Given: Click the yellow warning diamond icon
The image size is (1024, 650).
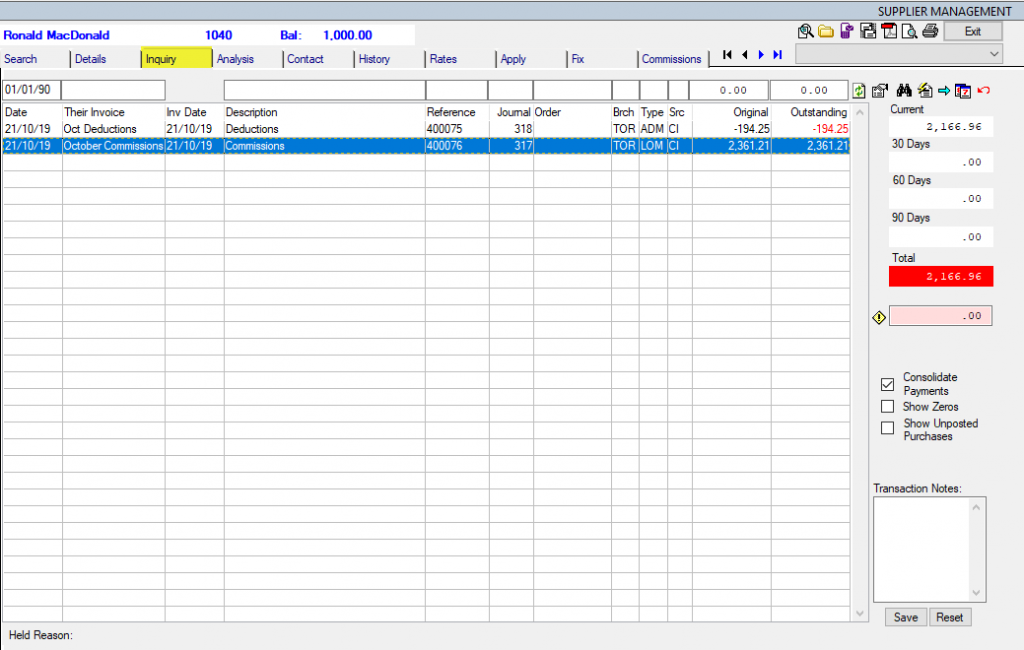Looking at the screenshot, I should click(879, 317).
